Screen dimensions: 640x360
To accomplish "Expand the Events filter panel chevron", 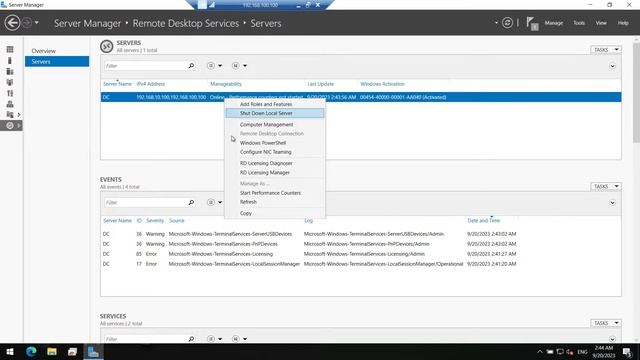I will tap(612, 203).
